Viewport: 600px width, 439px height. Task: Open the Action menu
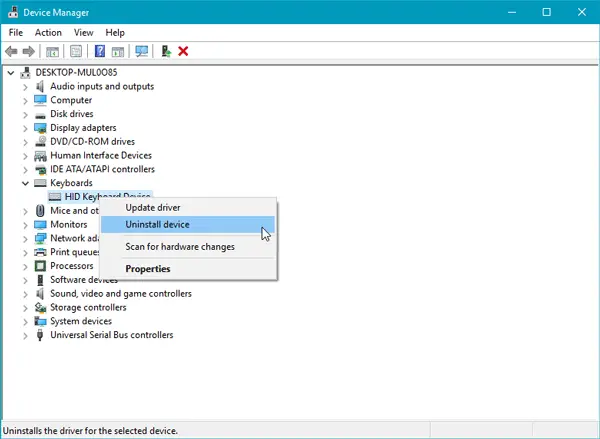pos(48,33)
